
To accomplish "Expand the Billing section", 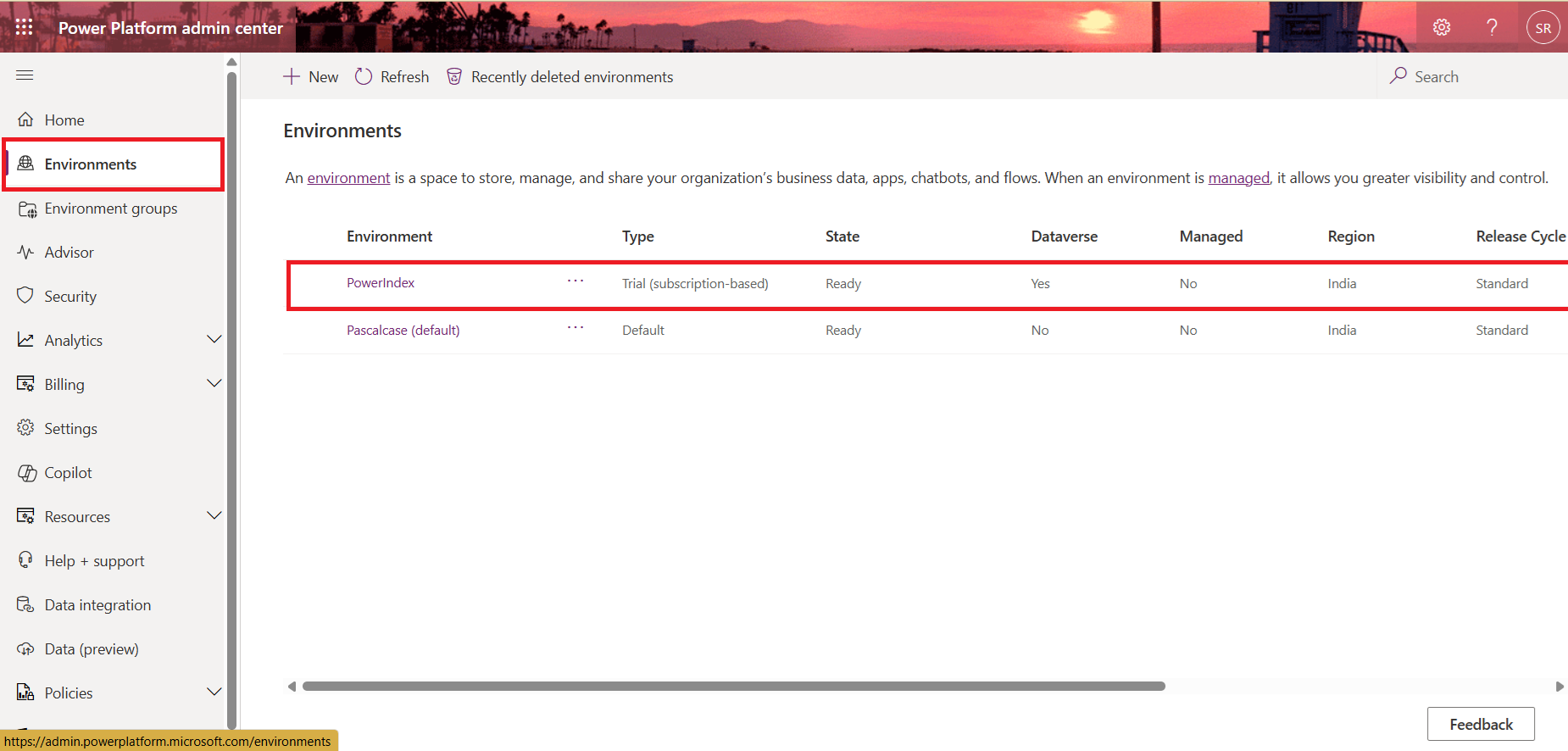I will [214, 384].
